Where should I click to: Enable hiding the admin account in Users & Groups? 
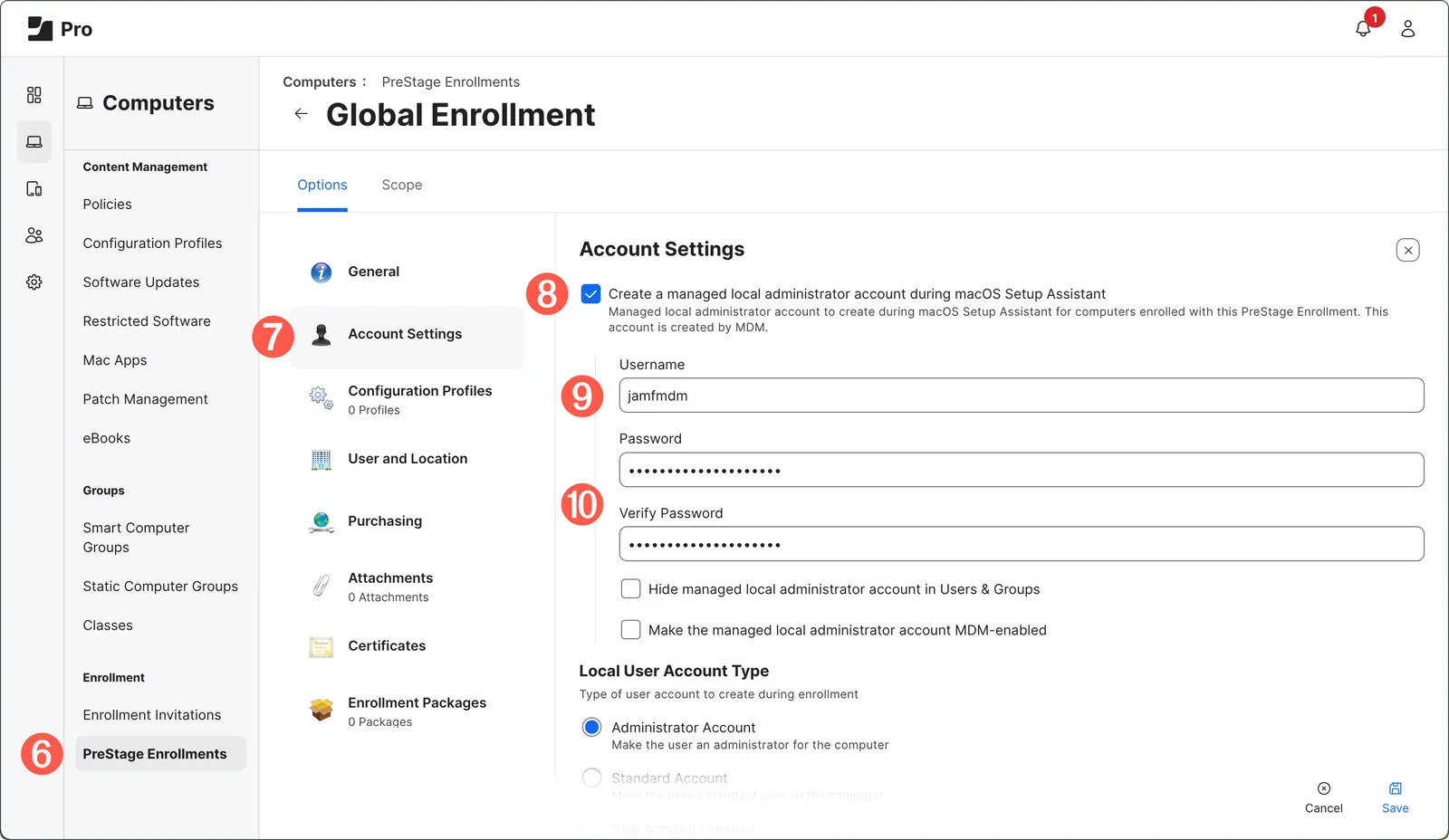pyautogui.click(x=630, y=588)
